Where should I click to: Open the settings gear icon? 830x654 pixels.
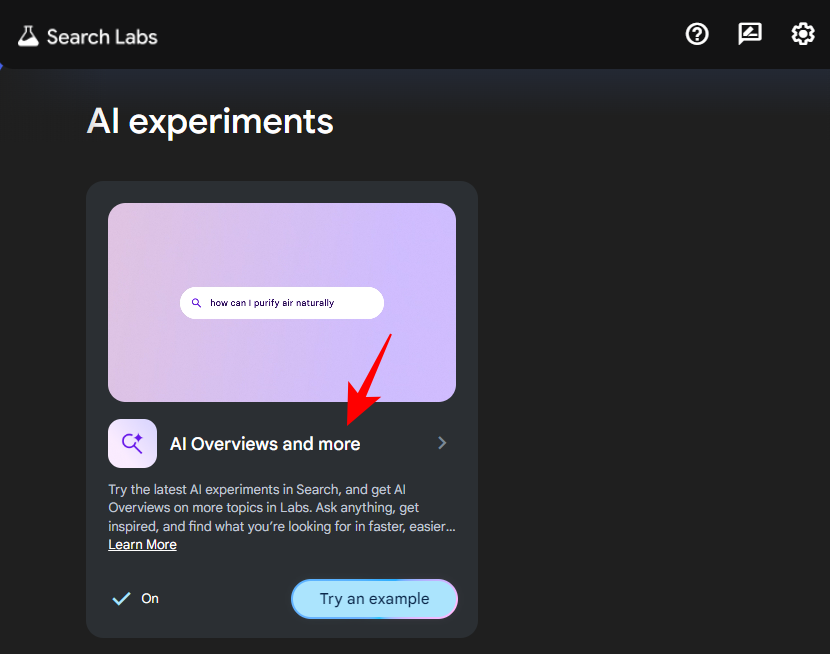tap(802, 34)
